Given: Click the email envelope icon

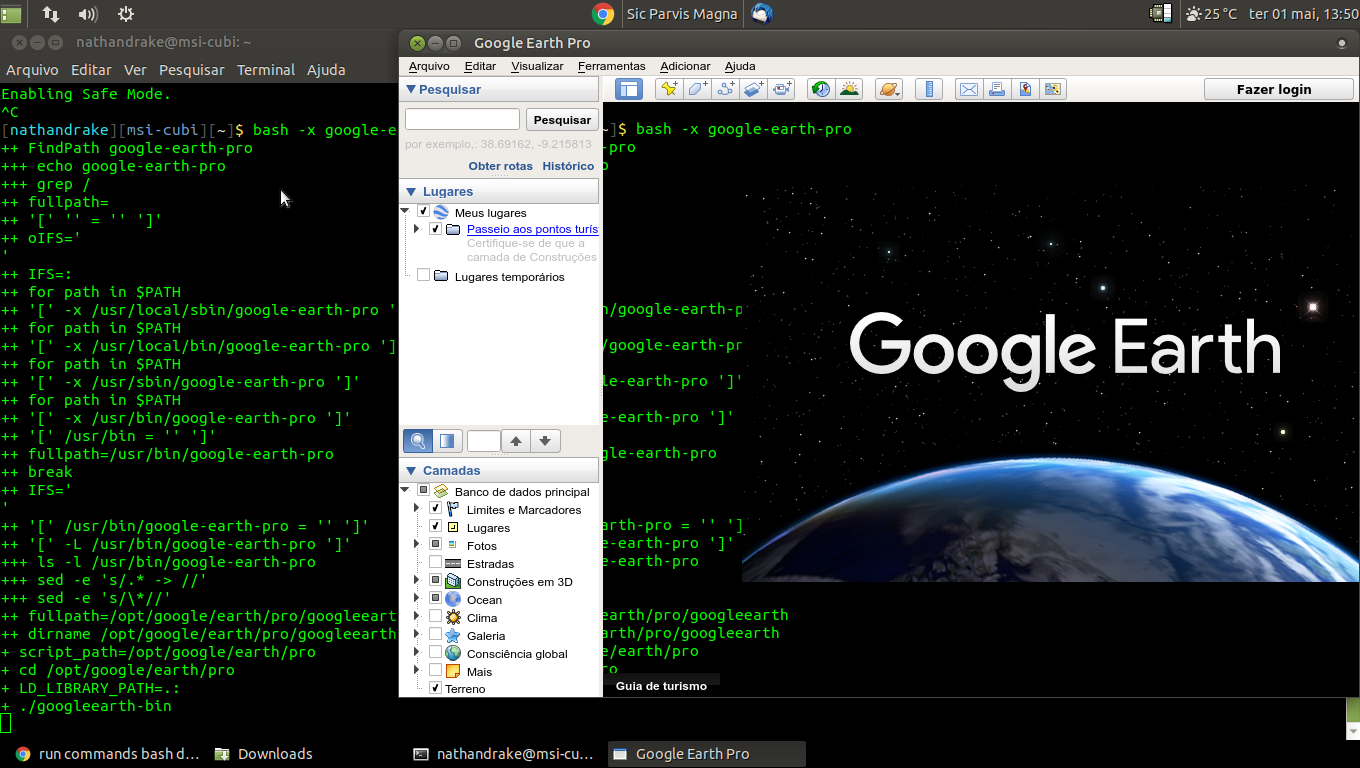Looking at the screenshot, I should coord(968,89).
